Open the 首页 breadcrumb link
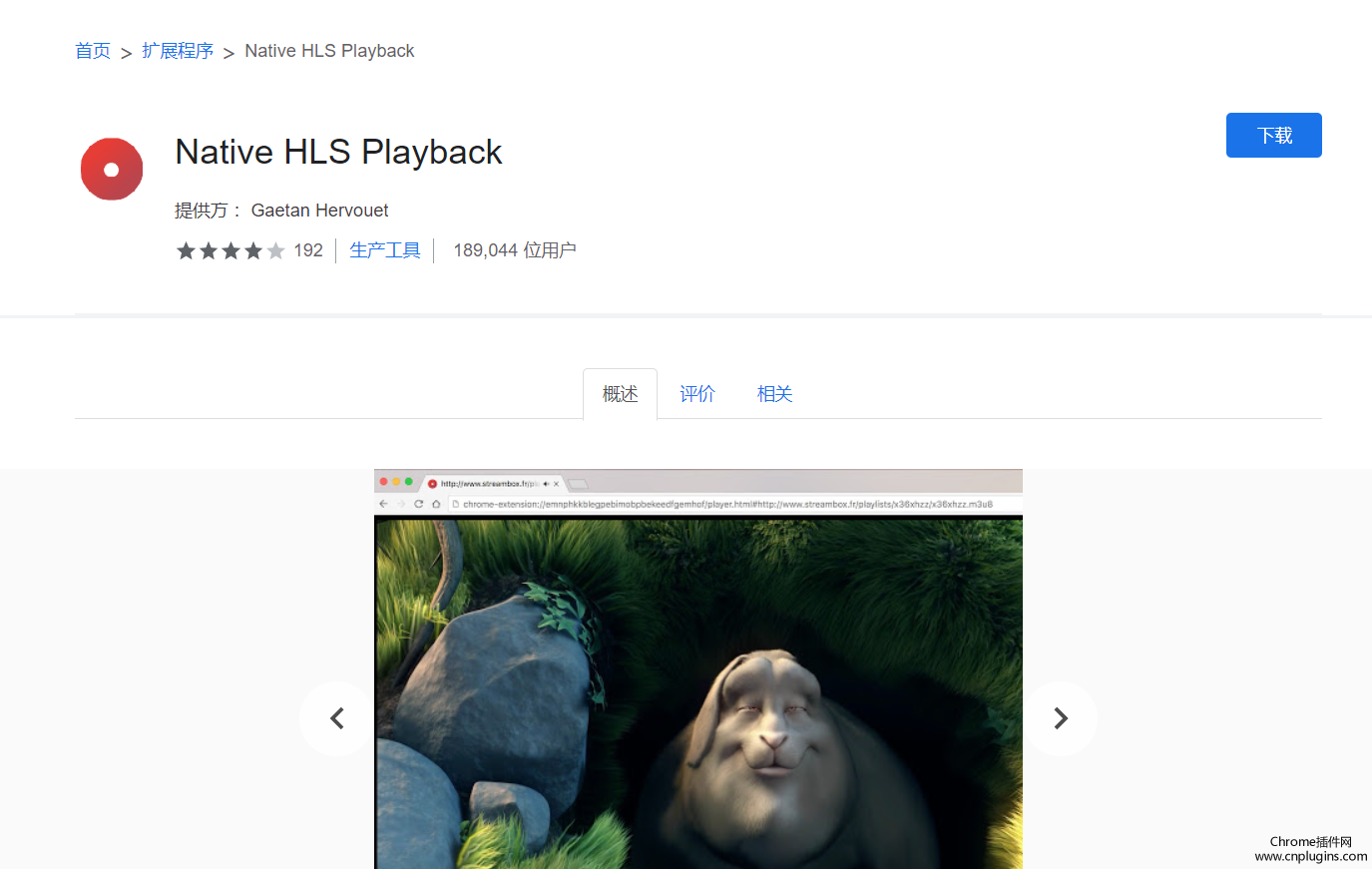Screen dimensions: 1372x869 [x=93, y=51]
